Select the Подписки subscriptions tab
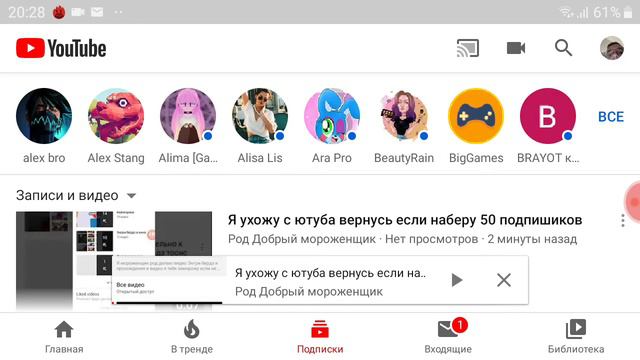The height and width of the screenshot is (360, 640). coord(320,337)
